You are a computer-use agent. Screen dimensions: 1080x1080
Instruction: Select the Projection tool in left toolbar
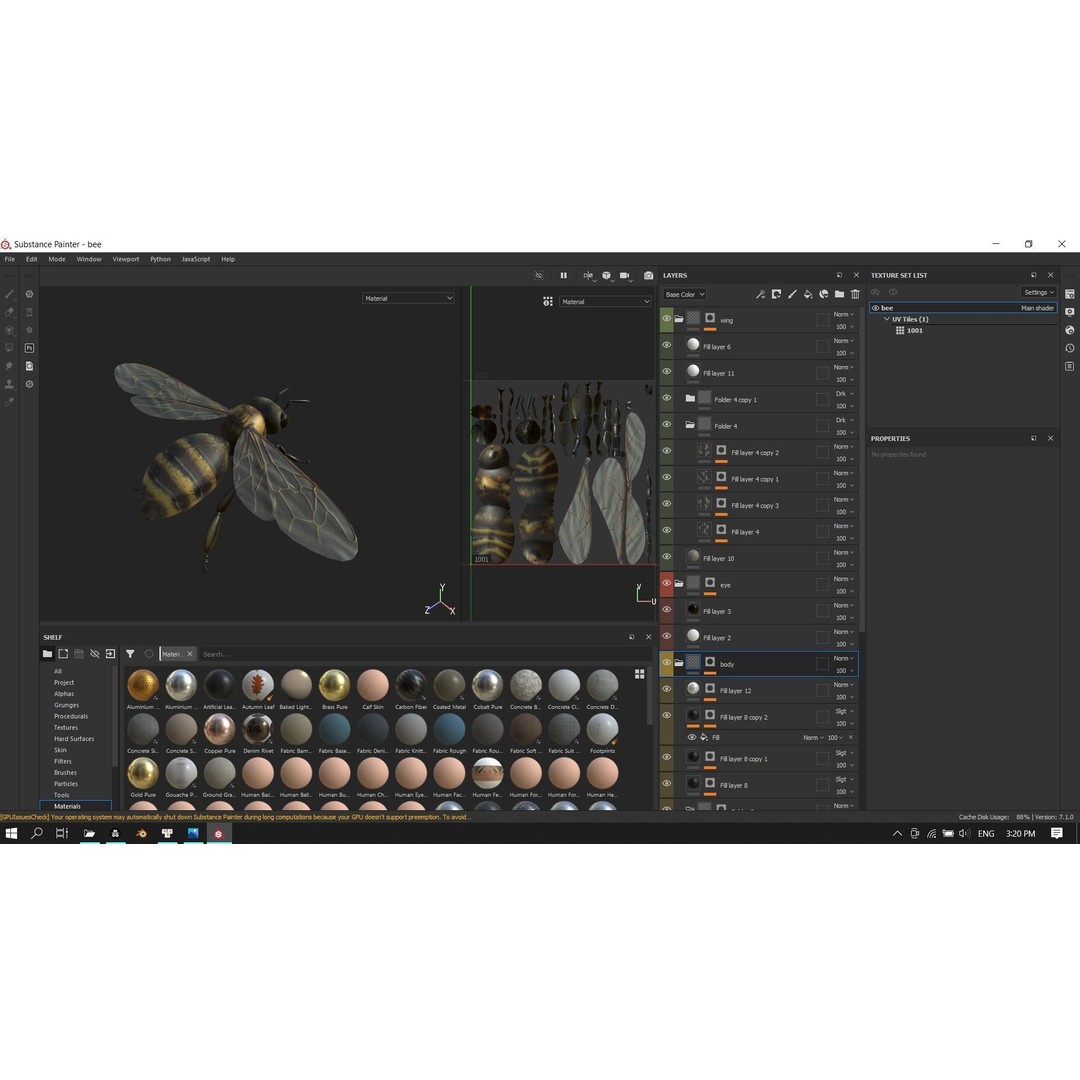click(x=10, y=330)
